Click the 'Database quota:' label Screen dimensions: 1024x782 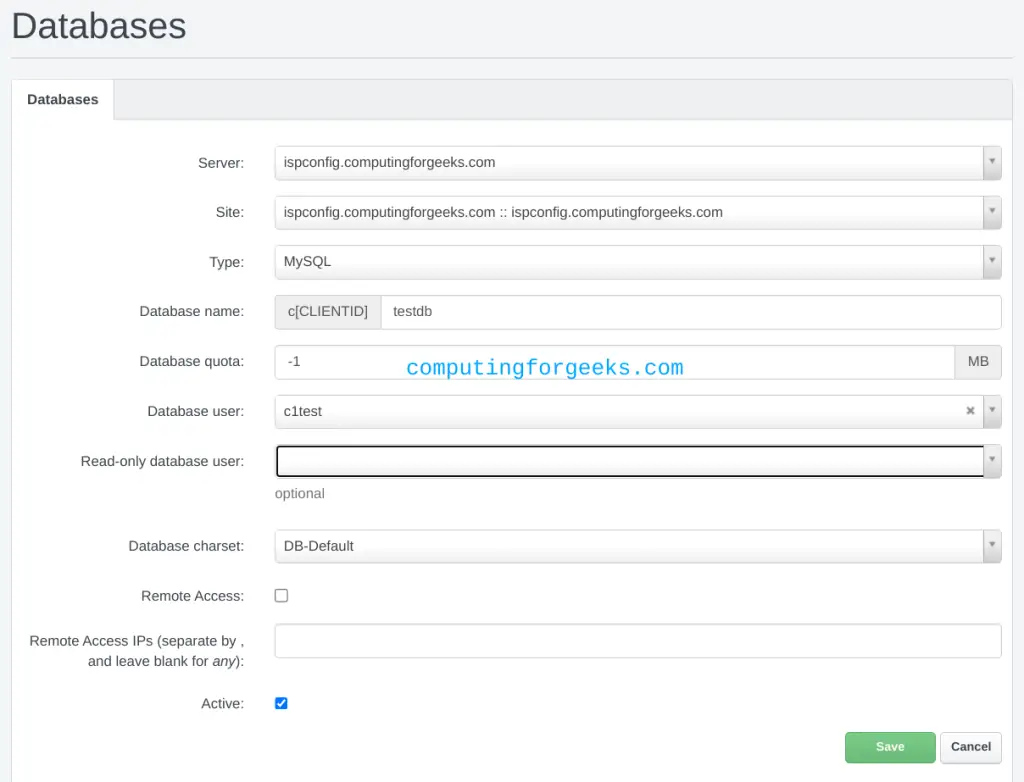coord(191,361)
